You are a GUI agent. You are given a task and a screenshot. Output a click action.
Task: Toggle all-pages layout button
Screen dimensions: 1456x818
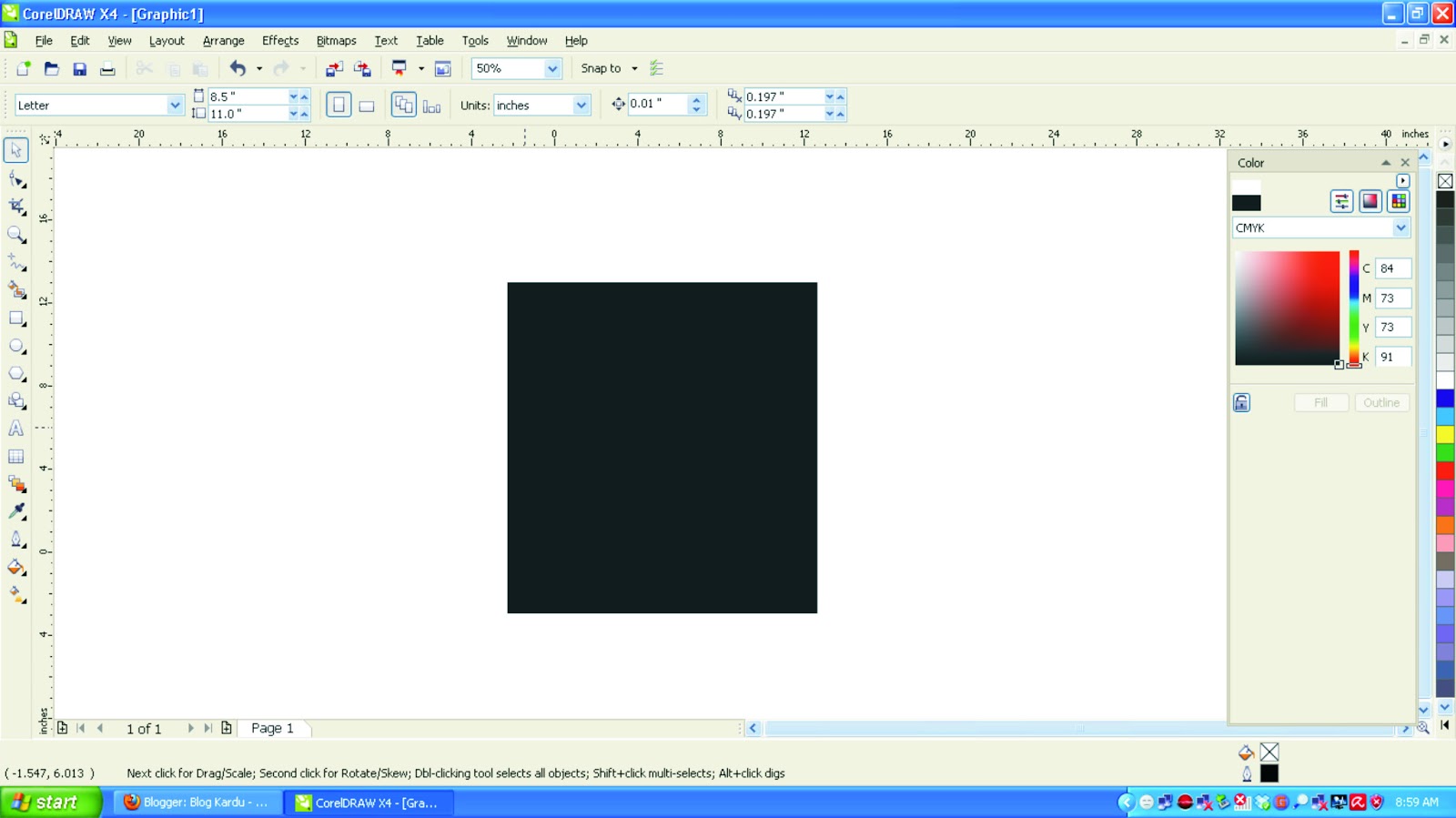404,105
